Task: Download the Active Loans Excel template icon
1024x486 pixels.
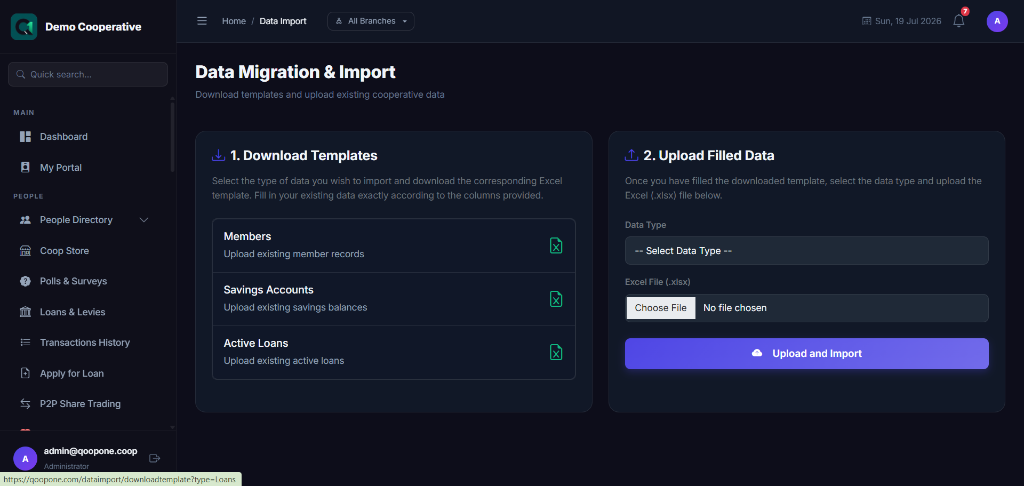Action: click(556, 352)
